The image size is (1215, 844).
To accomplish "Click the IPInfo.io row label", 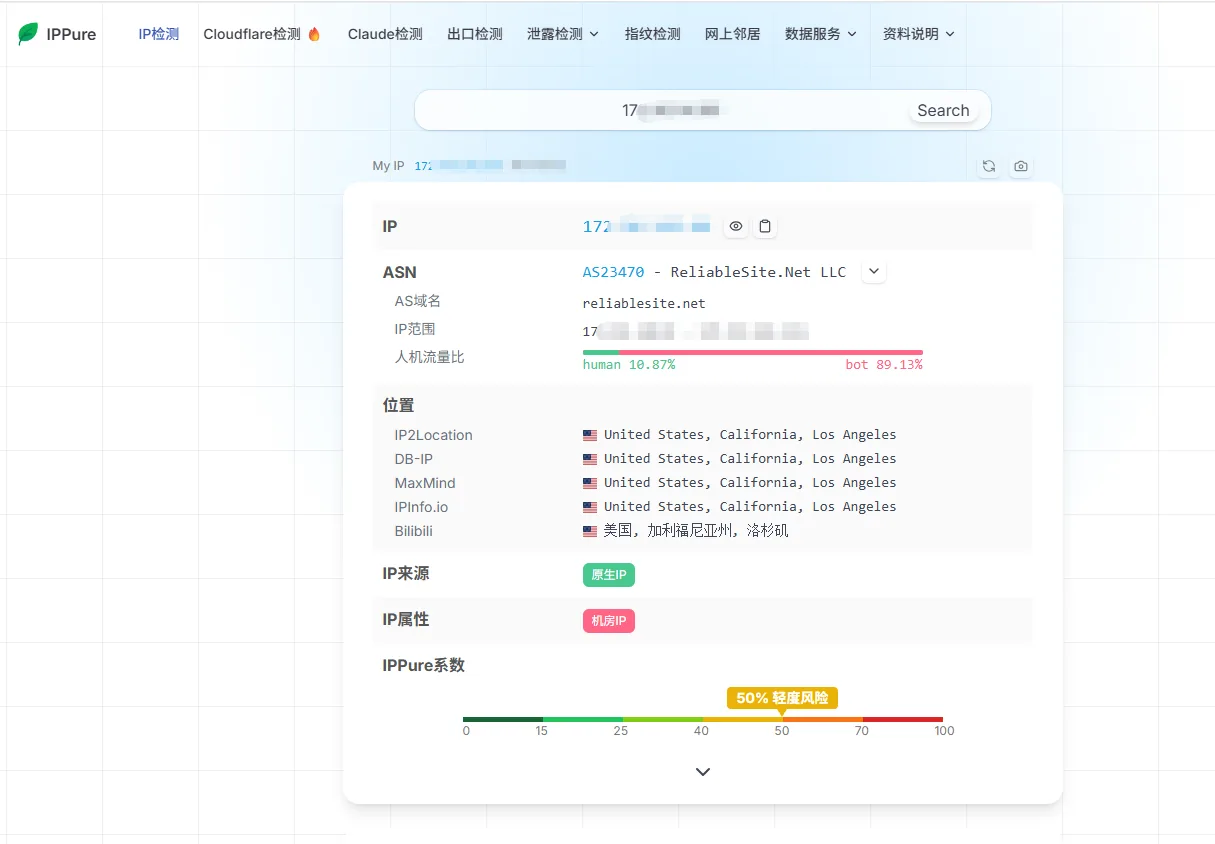I will click(422, 507).
